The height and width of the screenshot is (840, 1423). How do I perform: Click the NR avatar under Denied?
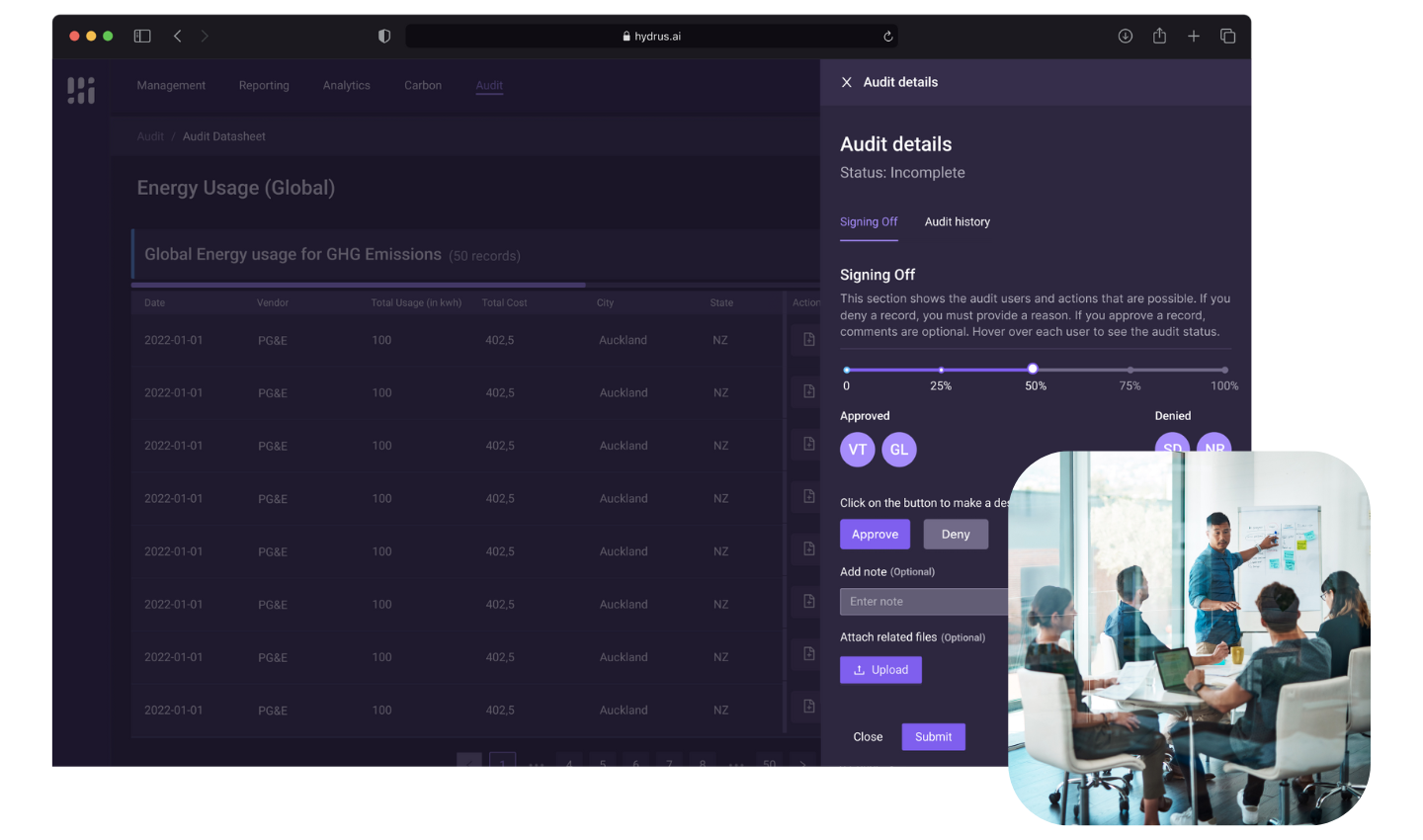(1214, 449)
